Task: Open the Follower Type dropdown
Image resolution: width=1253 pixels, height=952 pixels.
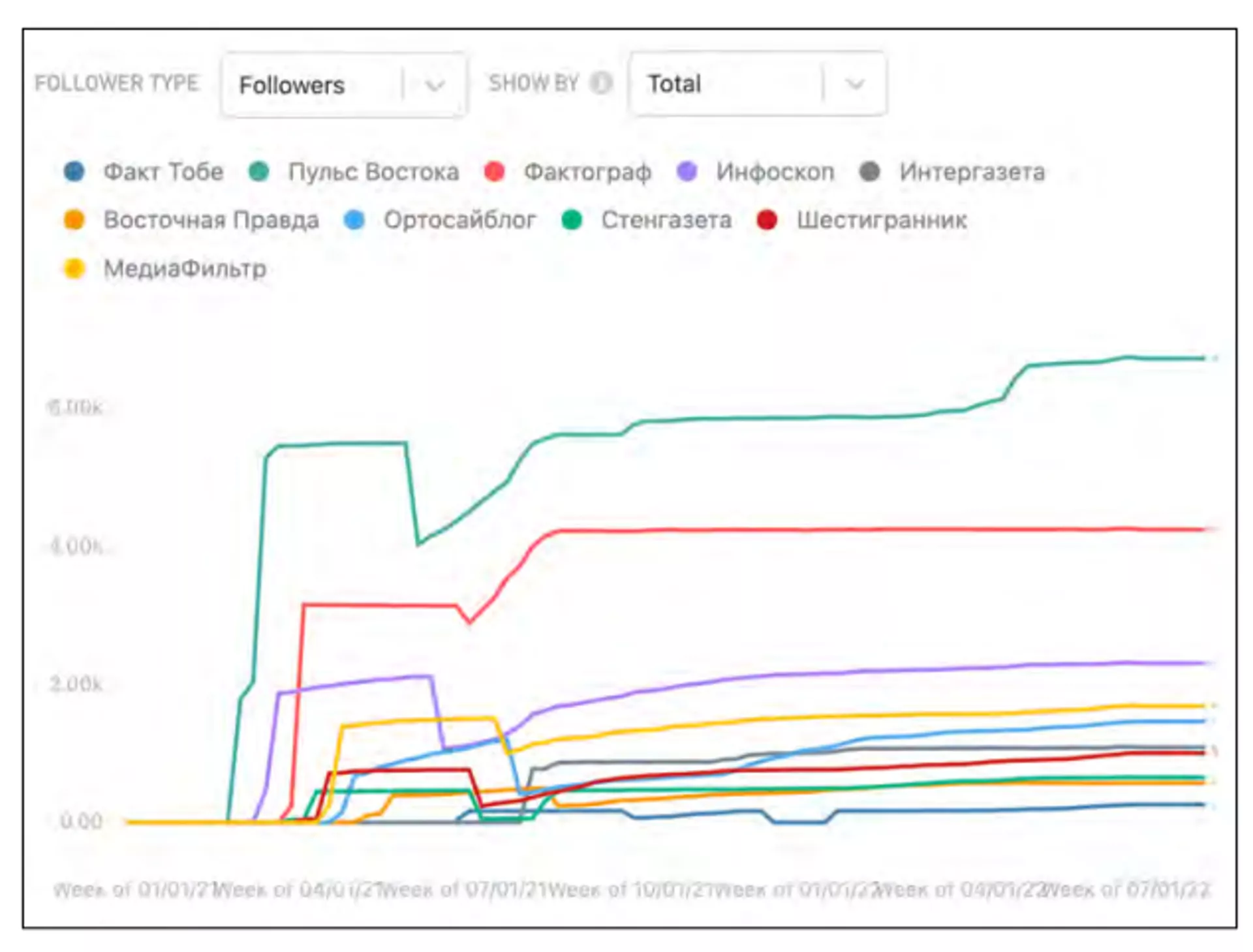Action: [313, 85]
